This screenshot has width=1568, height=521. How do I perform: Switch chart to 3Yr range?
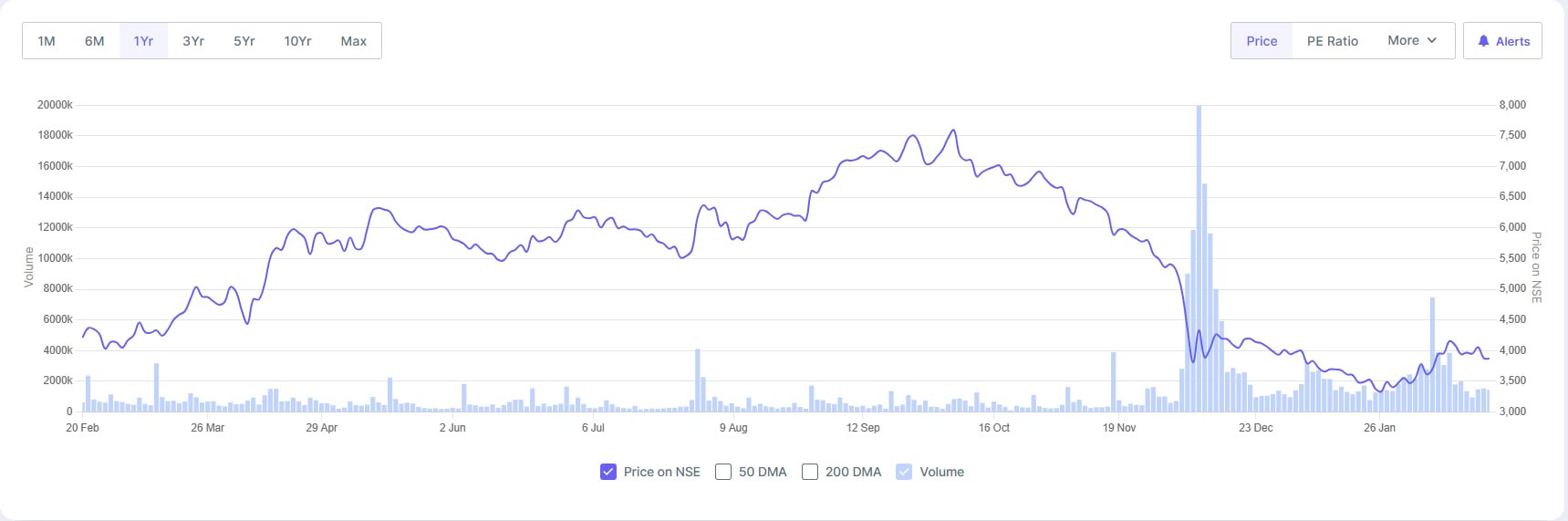pyautogui.click(x=193, y=41)
